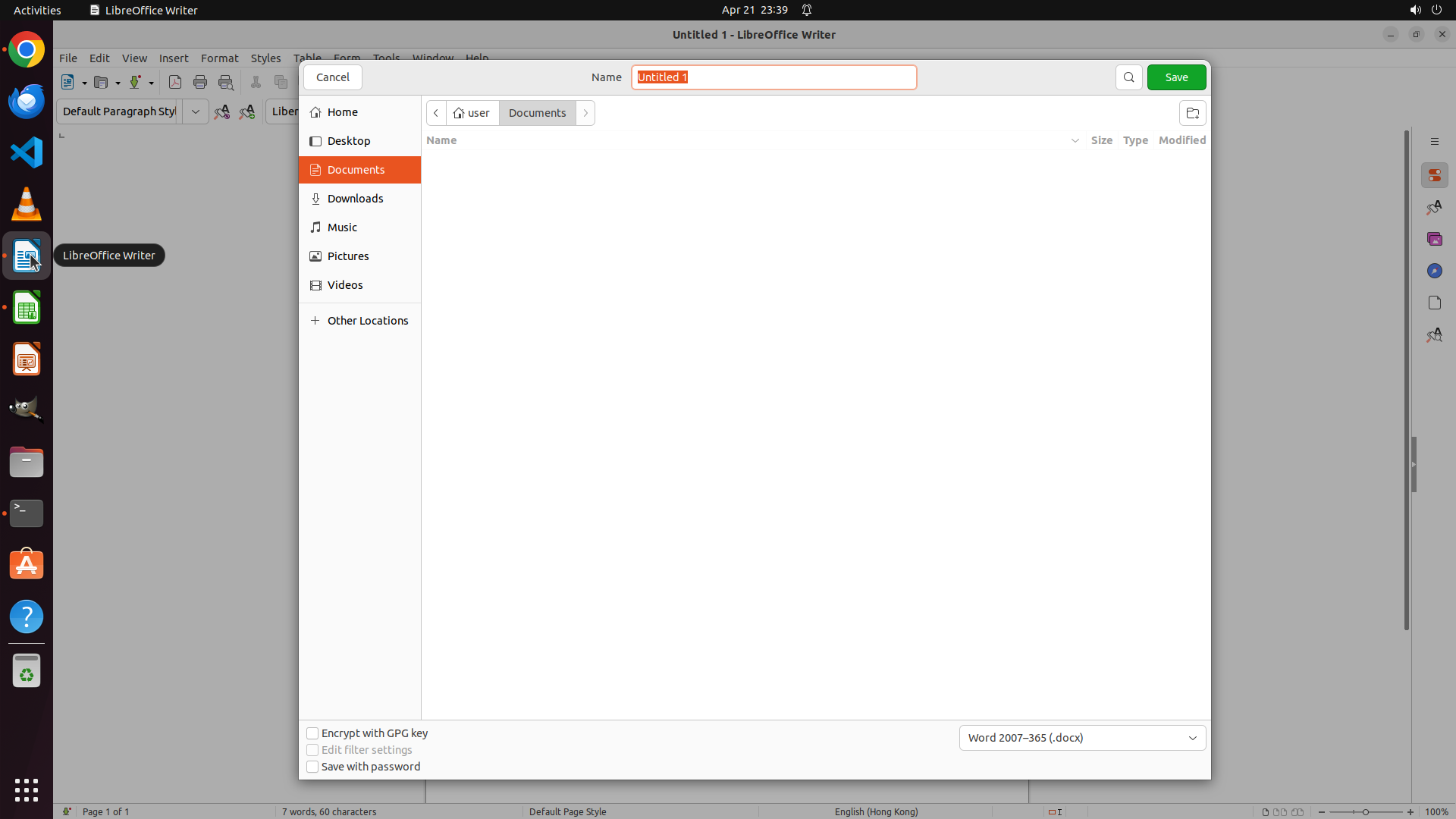Enable Encrypt with GPG key checkbox
The width and height of the screenshot is (1456, 819).
pos(312,733)
